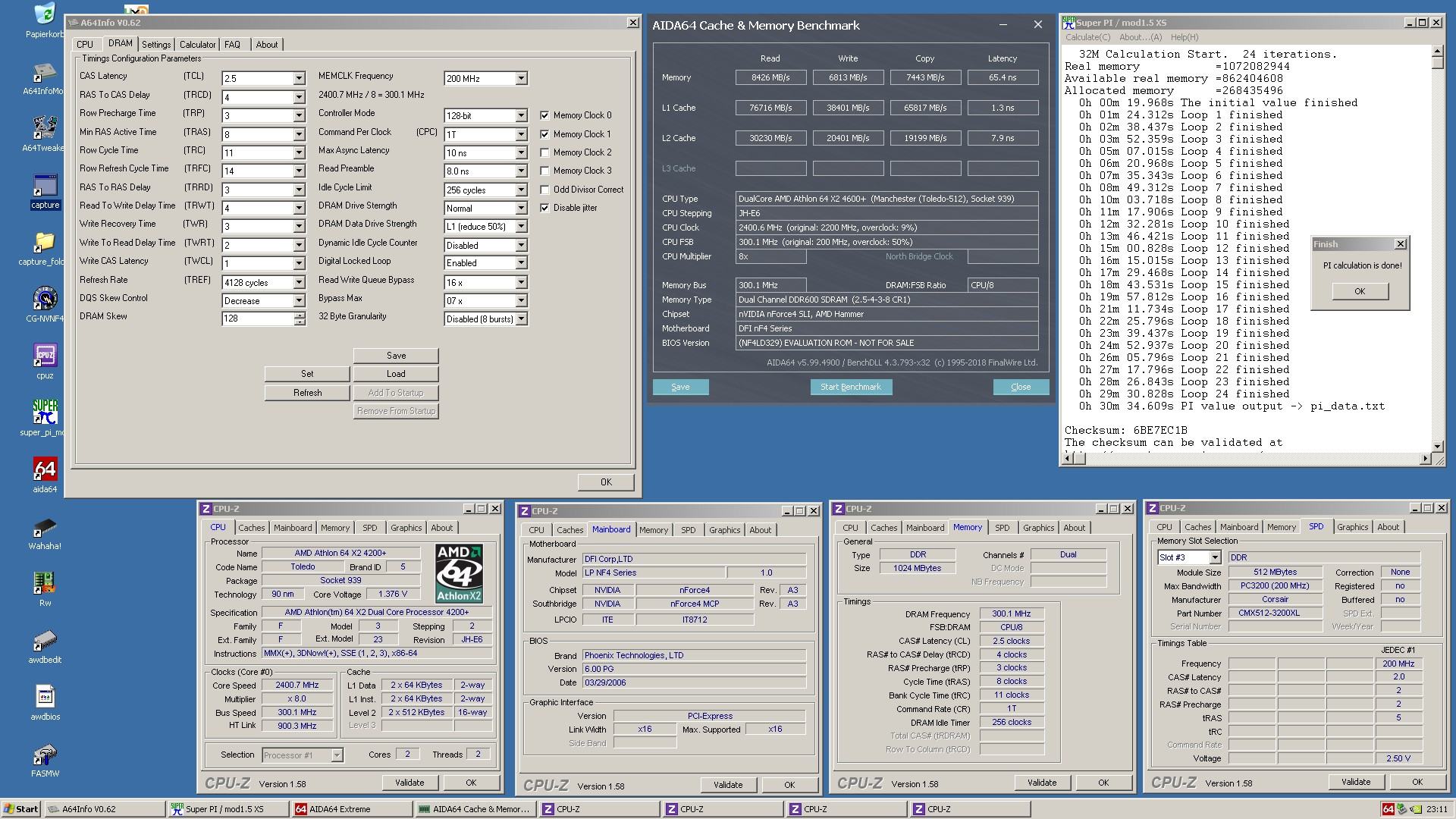1456x819 pixels.
Task: Click the DRAM Skew stepper arrows
Action: [x=300, y=319]
